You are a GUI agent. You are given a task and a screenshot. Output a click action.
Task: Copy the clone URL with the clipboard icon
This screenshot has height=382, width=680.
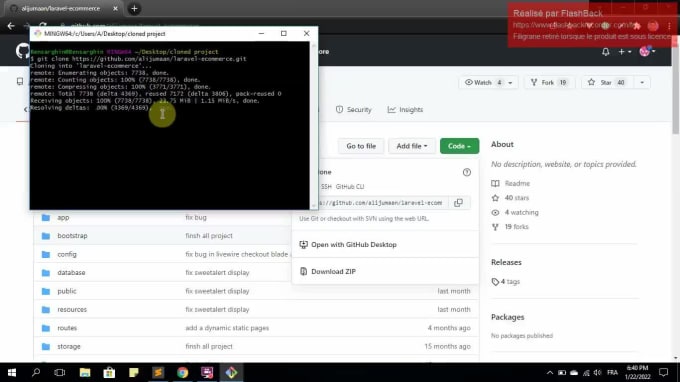458,202
